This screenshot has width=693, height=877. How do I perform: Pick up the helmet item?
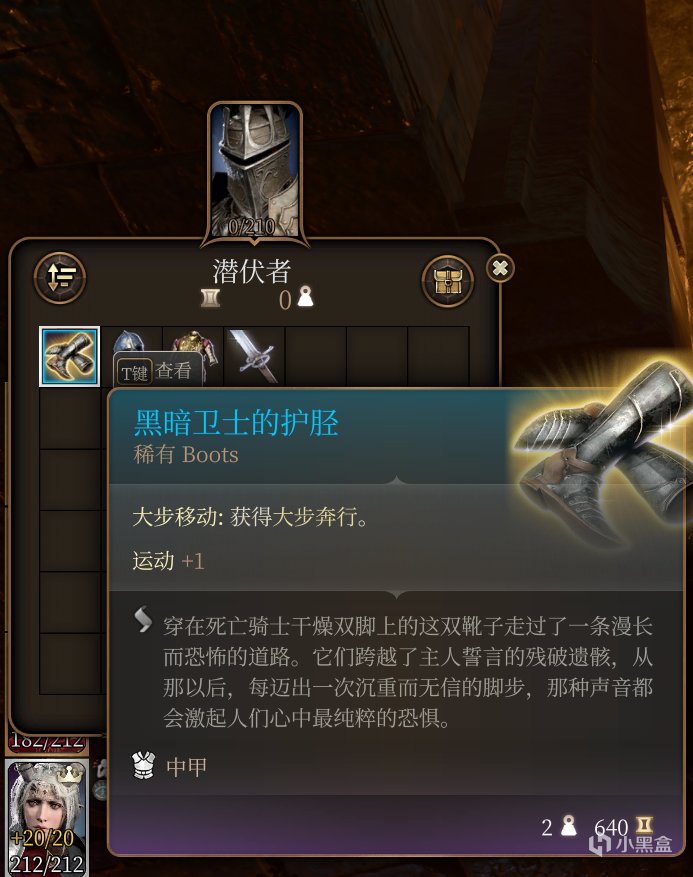point(131,342)
